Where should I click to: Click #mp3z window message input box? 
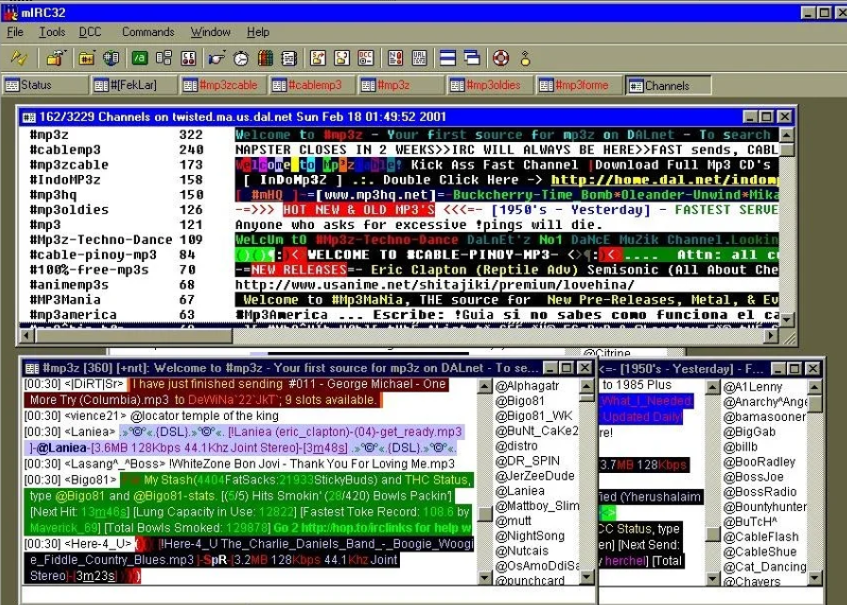coord(308,595)
